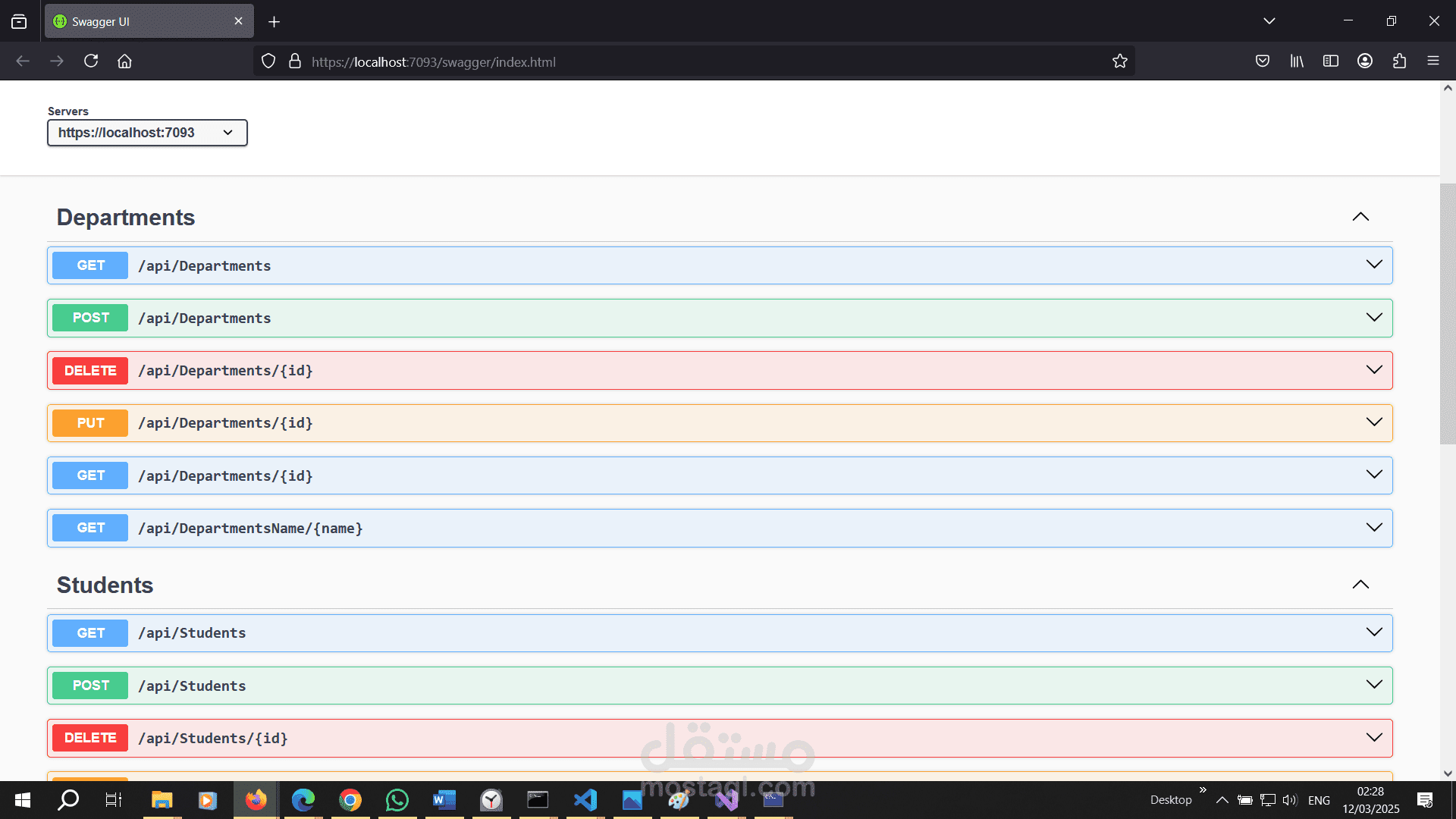The image size is (1456, 819).
Task: Open WhatsApp from the taskbar
Action: pyautogui.click(x=397, y=800)
